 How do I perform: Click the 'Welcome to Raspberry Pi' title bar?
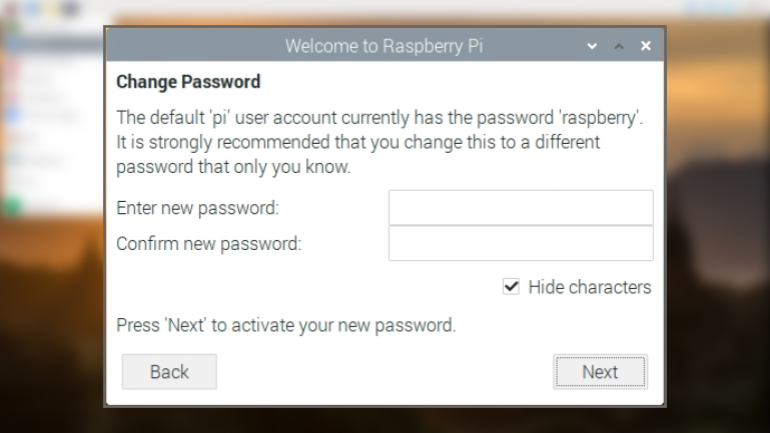pyautogui.click(x=384, y=46)
